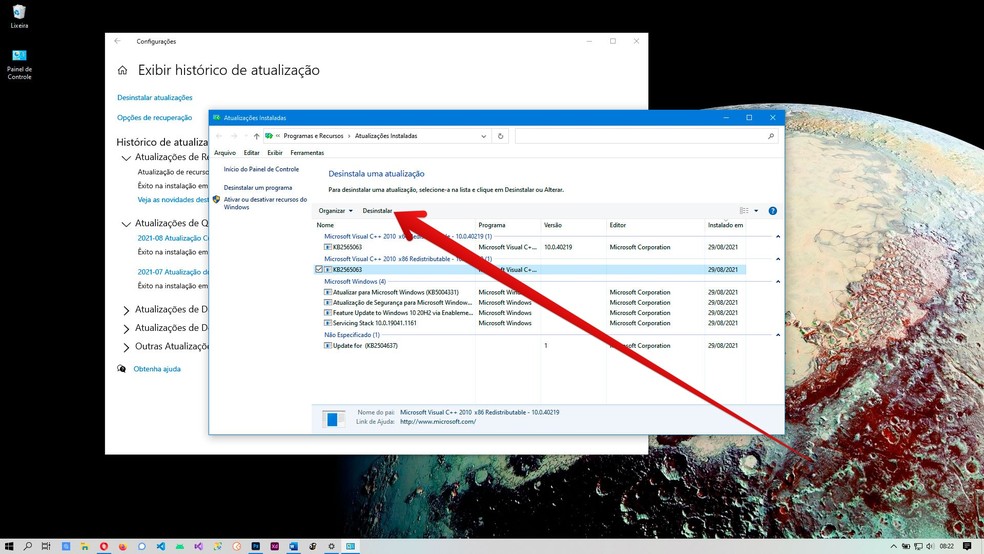Open the Ferramentas menu

[x=307, y=152]
